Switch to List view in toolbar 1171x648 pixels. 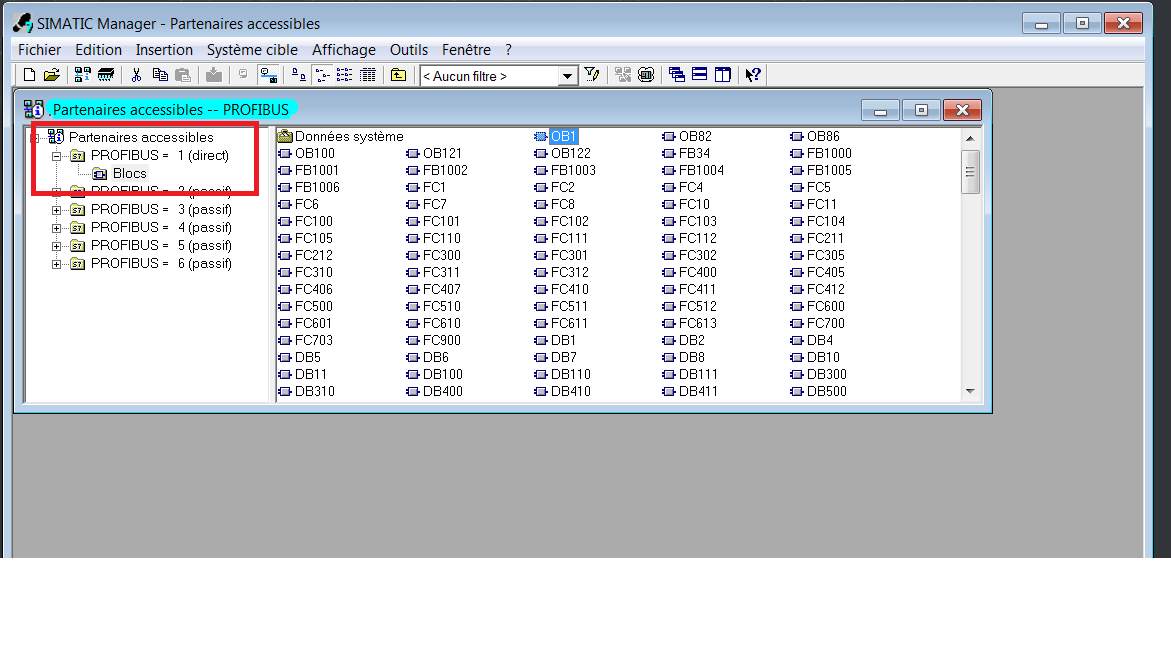[345, 75]
